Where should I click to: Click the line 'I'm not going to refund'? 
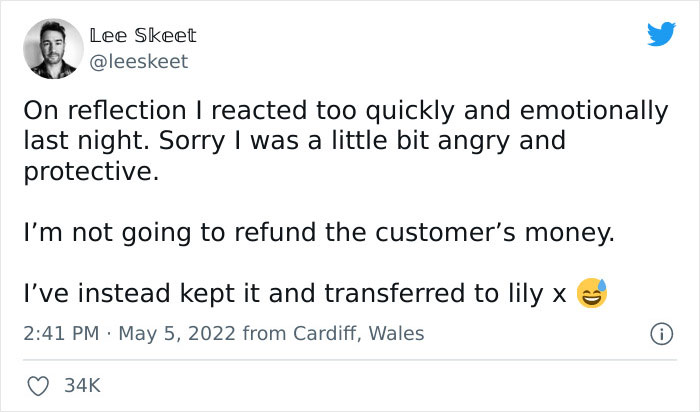tap(319, 233)
